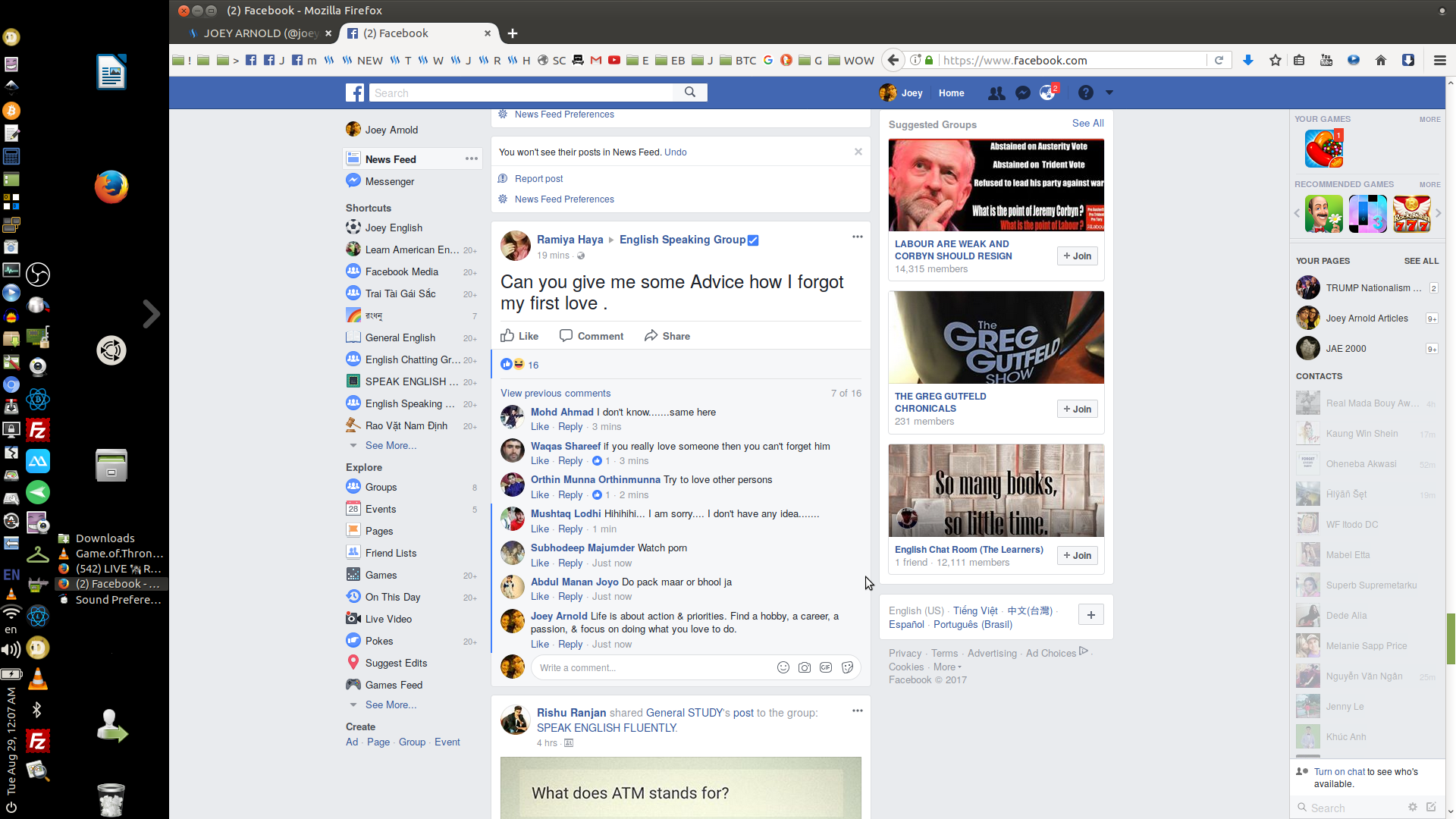Click the search magnifier button
The width and height of the screenshot is (1456, 819).
[x=689, y=92]
